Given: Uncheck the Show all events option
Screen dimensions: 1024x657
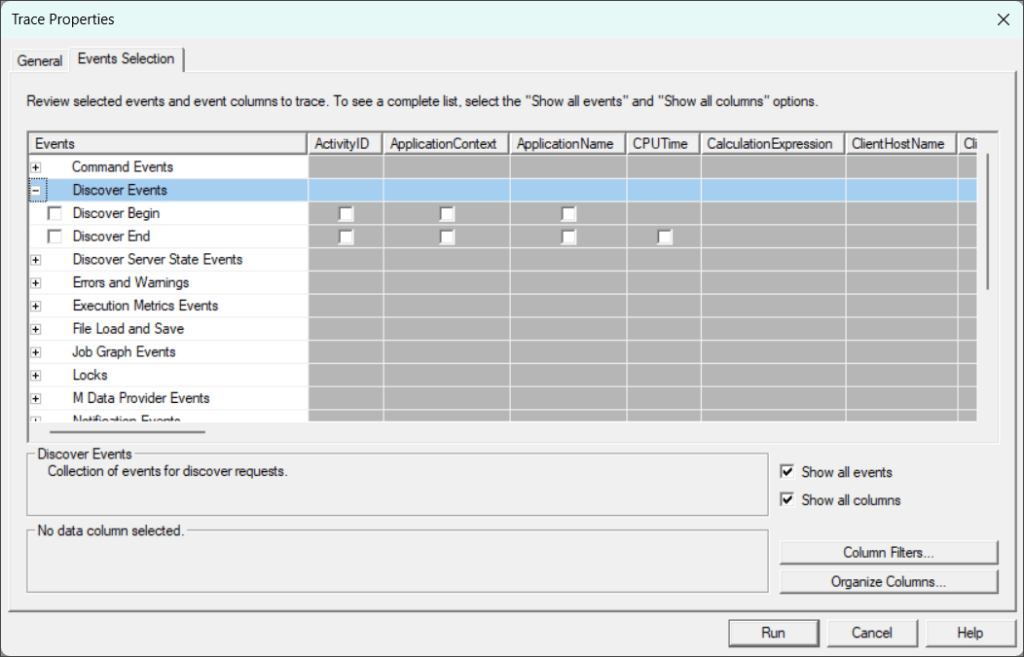Looking at the screenshot, I should [788, 472].
